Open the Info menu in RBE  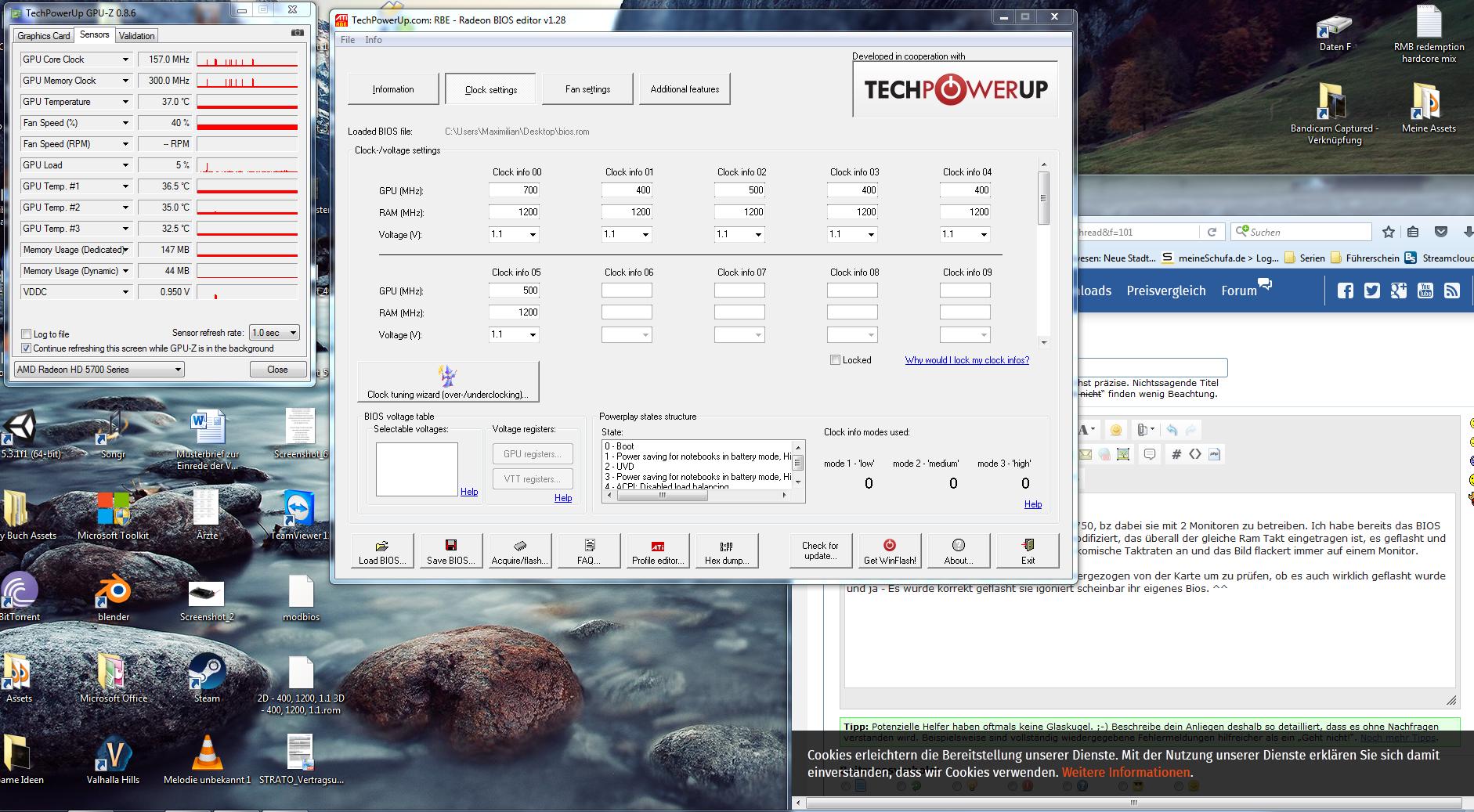(x=374, y=40)
